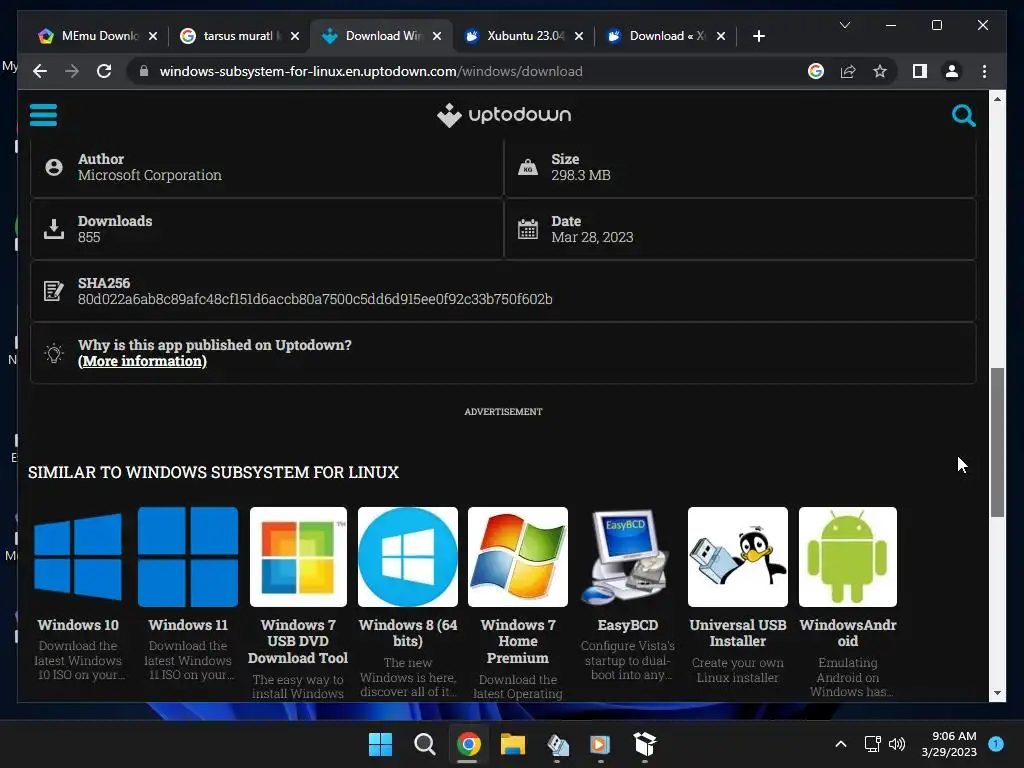Click the Universal USB Installer title

tap(737, 633)
